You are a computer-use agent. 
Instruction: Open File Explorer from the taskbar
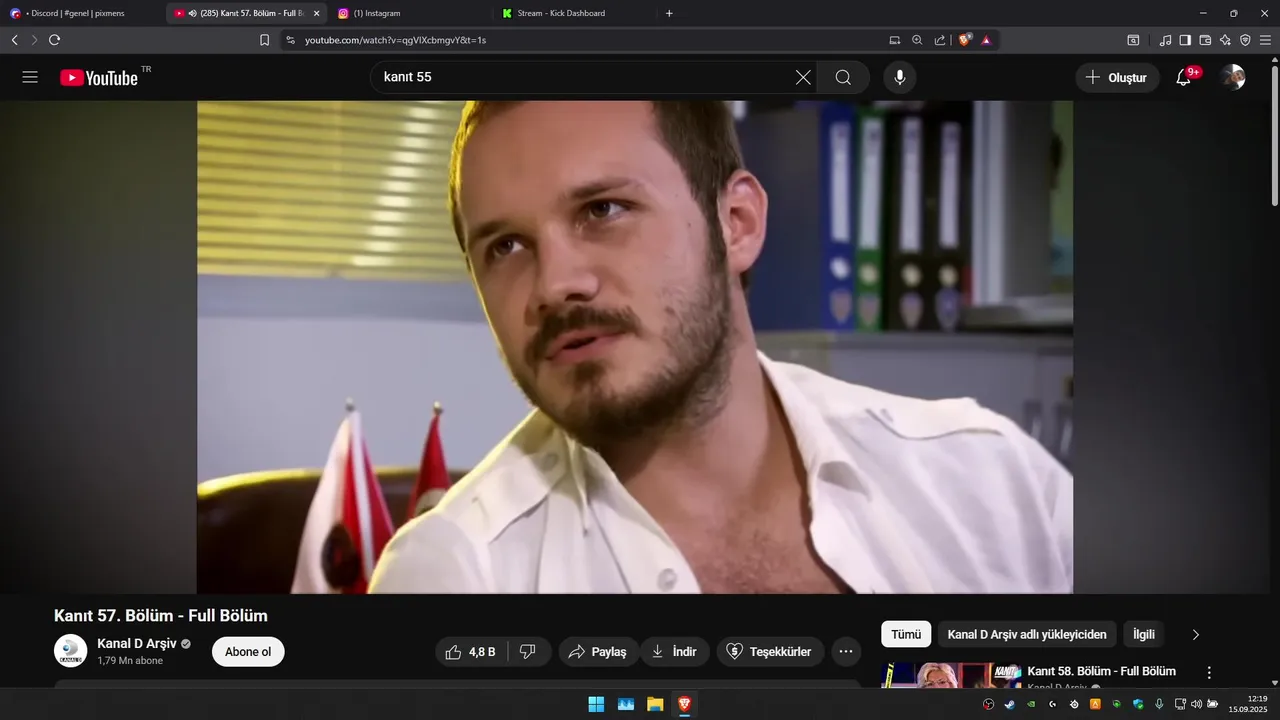click(x=655, y=704)
